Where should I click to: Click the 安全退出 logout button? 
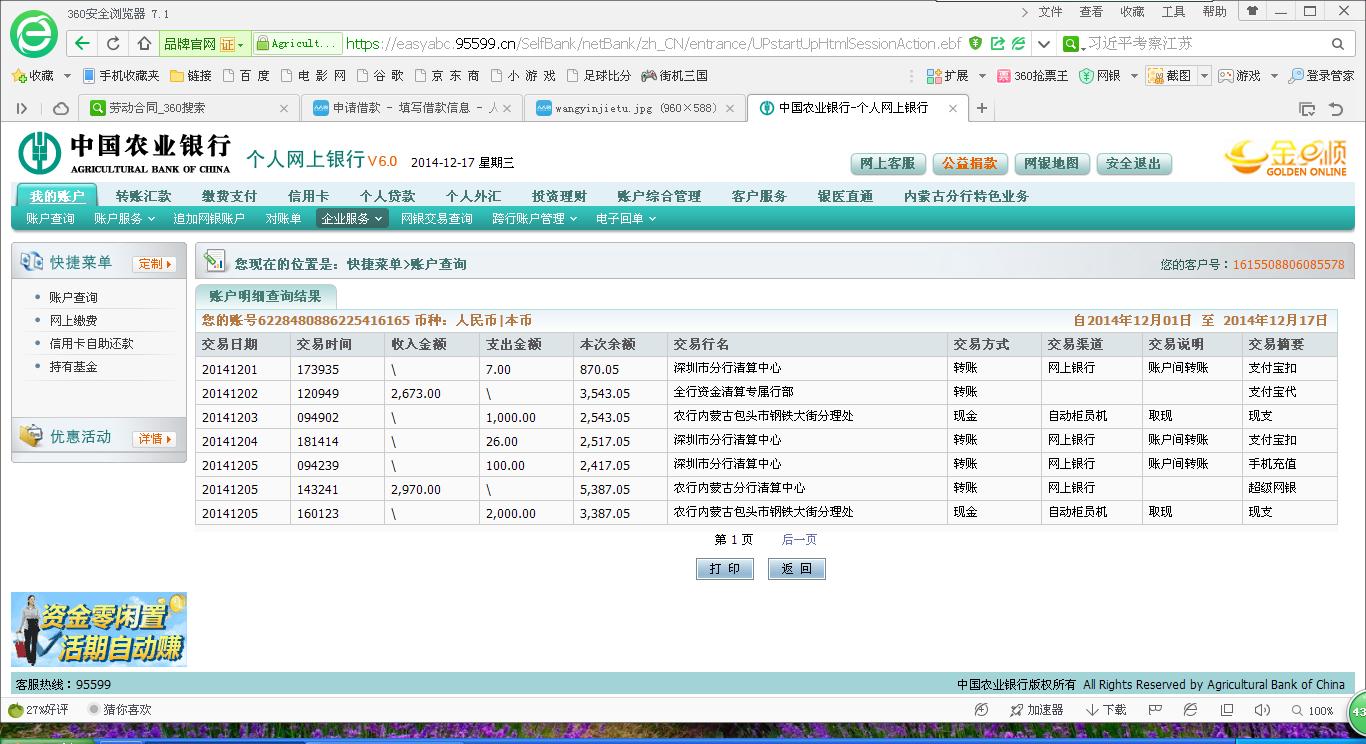click(1133, 164)
